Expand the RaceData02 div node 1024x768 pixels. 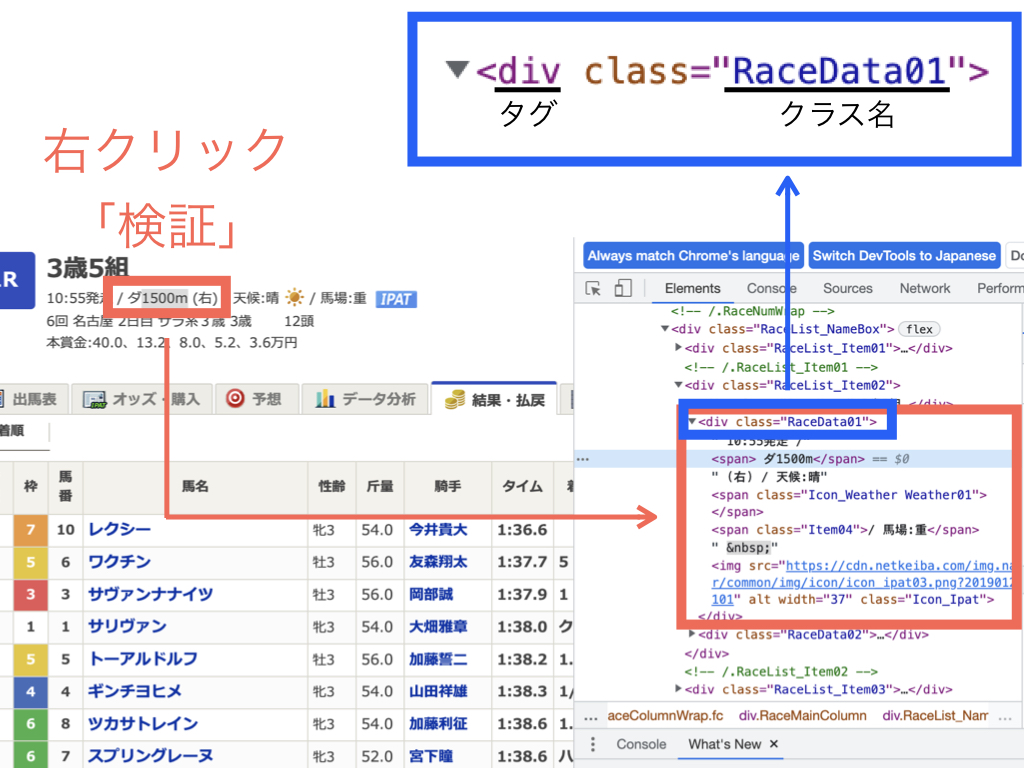click(692, 633)
